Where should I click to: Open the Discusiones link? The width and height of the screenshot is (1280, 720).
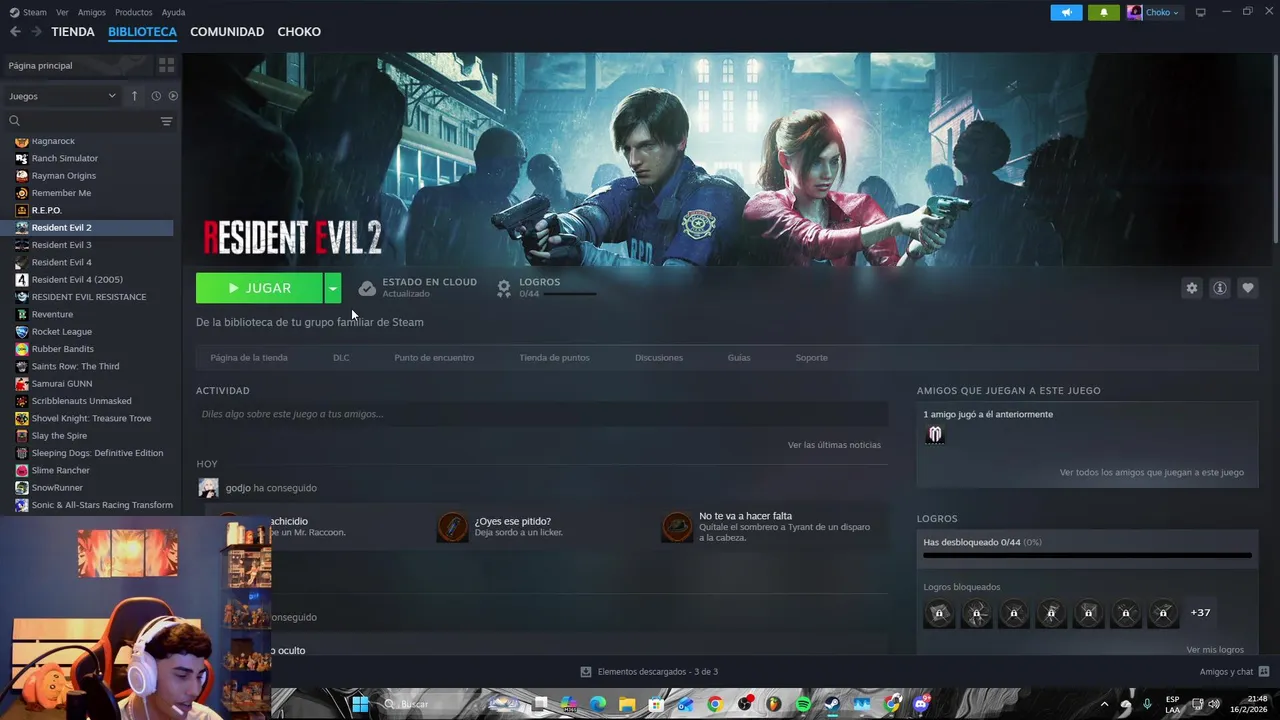pyautogui.click(x=659, y=357)
